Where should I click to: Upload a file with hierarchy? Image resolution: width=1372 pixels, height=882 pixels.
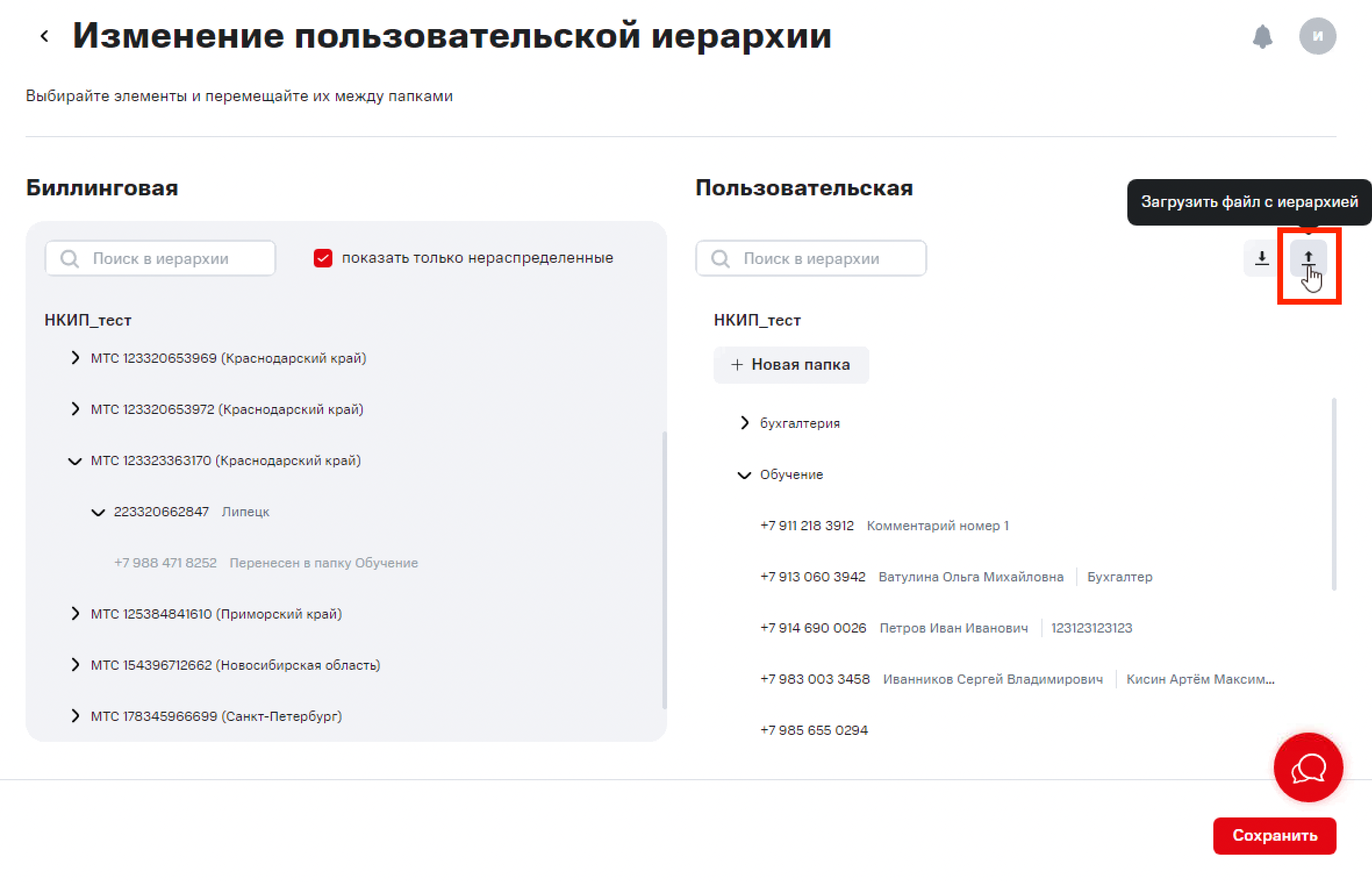[x=1308, y=258]
